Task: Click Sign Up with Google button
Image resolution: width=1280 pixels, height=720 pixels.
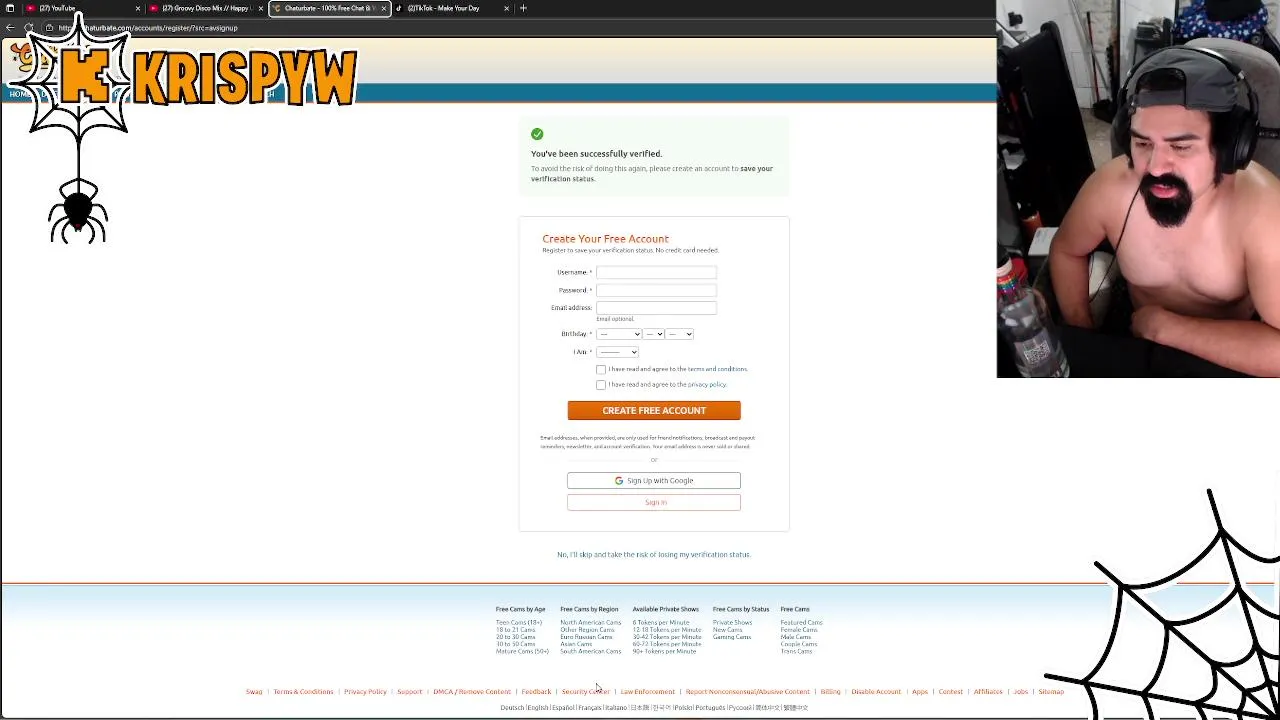Action: [x=654, y=481]
